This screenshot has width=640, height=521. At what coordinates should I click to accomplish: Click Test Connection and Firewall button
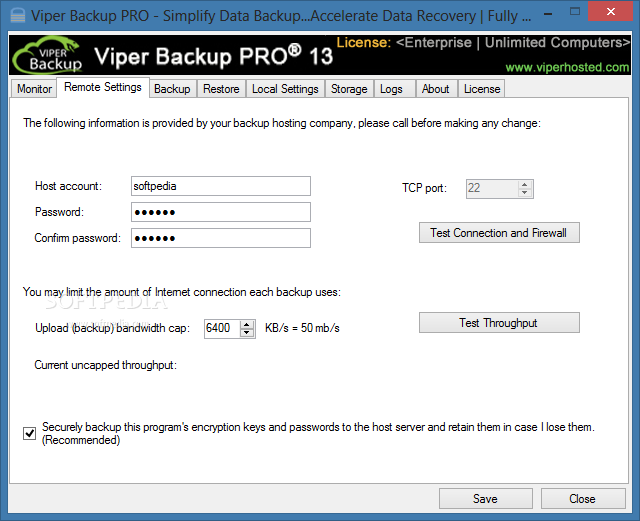[x=499, y=233]
